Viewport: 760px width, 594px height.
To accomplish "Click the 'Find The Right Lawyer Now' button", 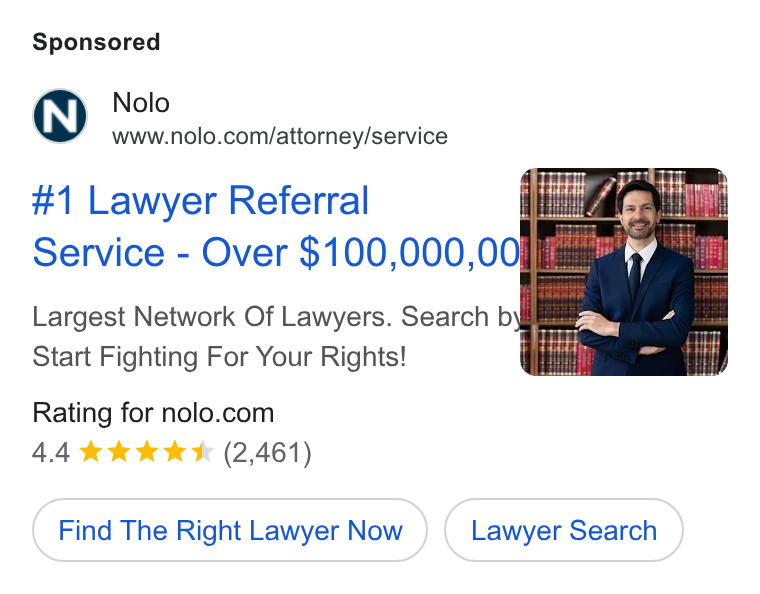I will pos(230,530).
